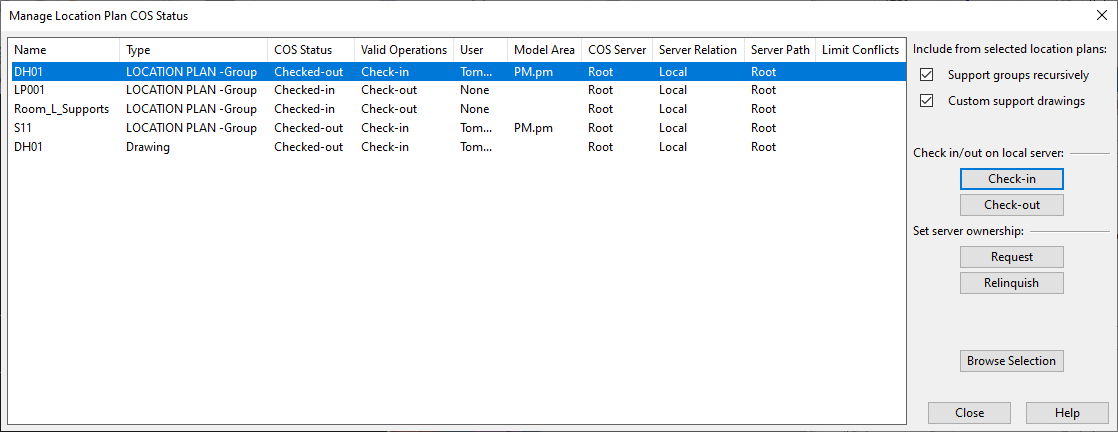Click the Server Path column header
1118x432 pixels.
click(x=779, y=50)
